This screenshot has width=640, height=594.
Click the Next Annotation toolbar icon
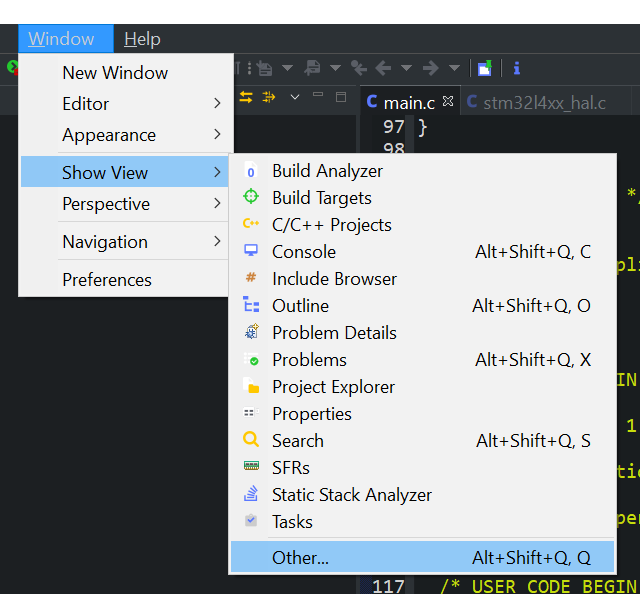pos(264,68)
